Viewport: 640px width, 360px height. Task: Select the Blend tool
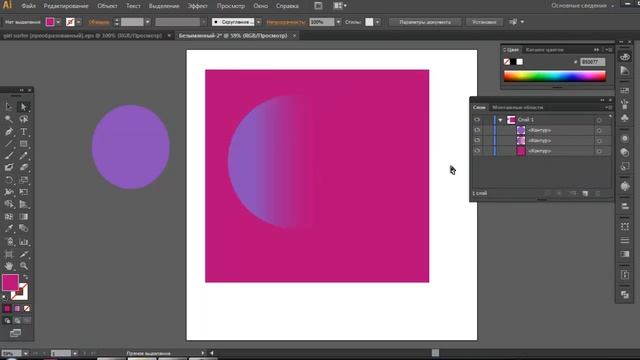pyautogui.click(x=23, y=229)
